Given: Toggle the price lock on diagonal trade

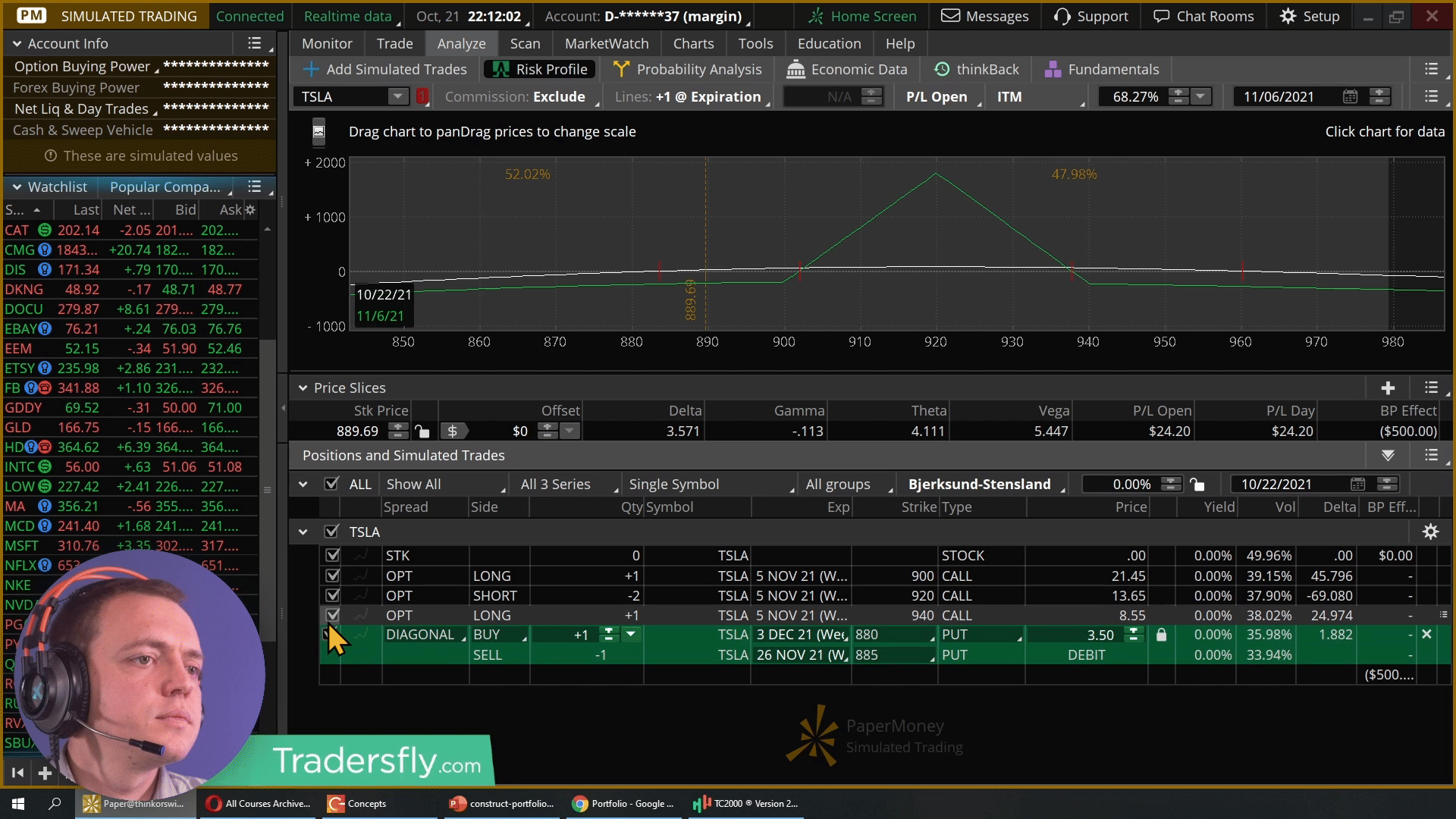Looking at the screenshot, I should pos(1161,635).
